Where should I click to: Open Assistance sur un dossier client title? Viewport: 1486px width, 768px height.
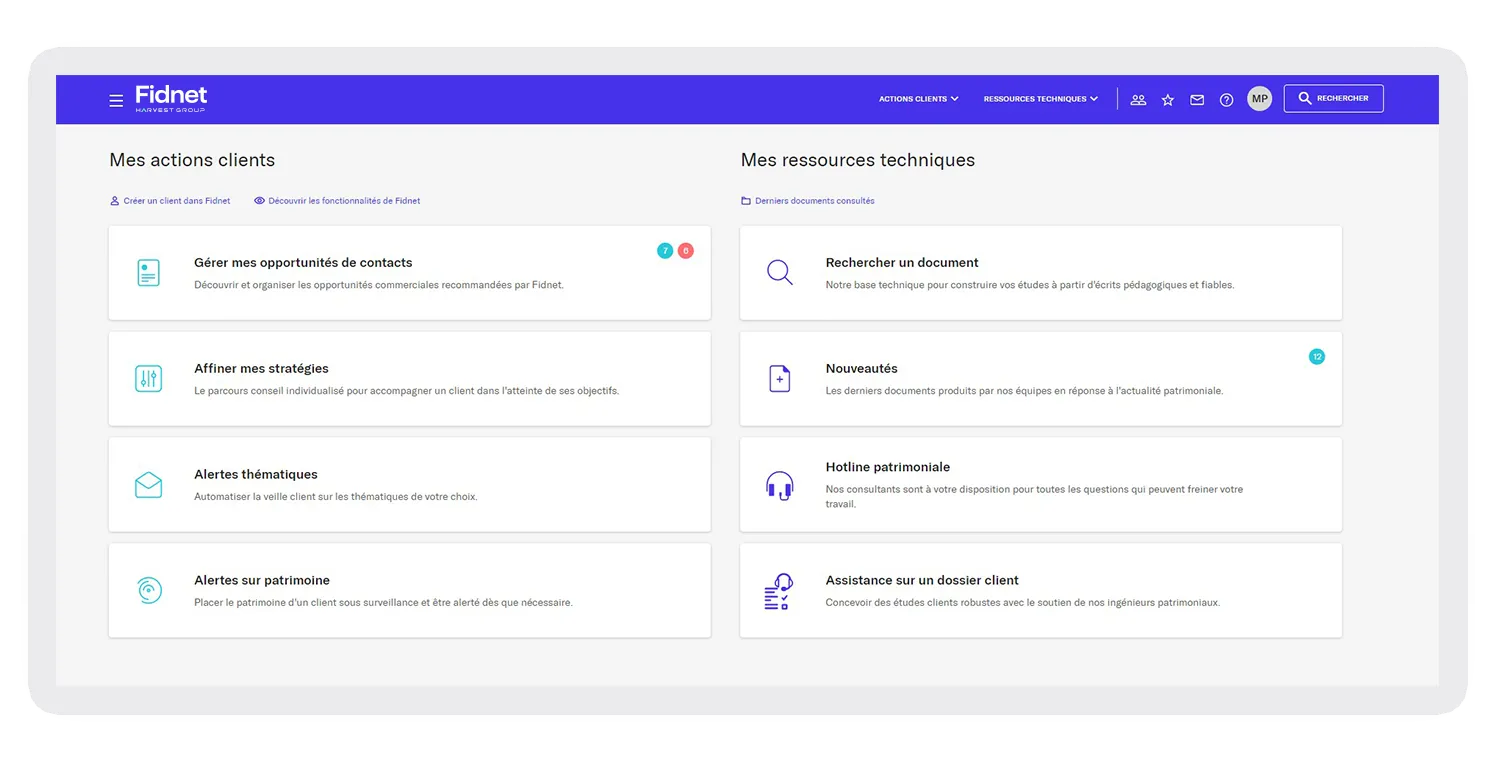pos(922,581)
